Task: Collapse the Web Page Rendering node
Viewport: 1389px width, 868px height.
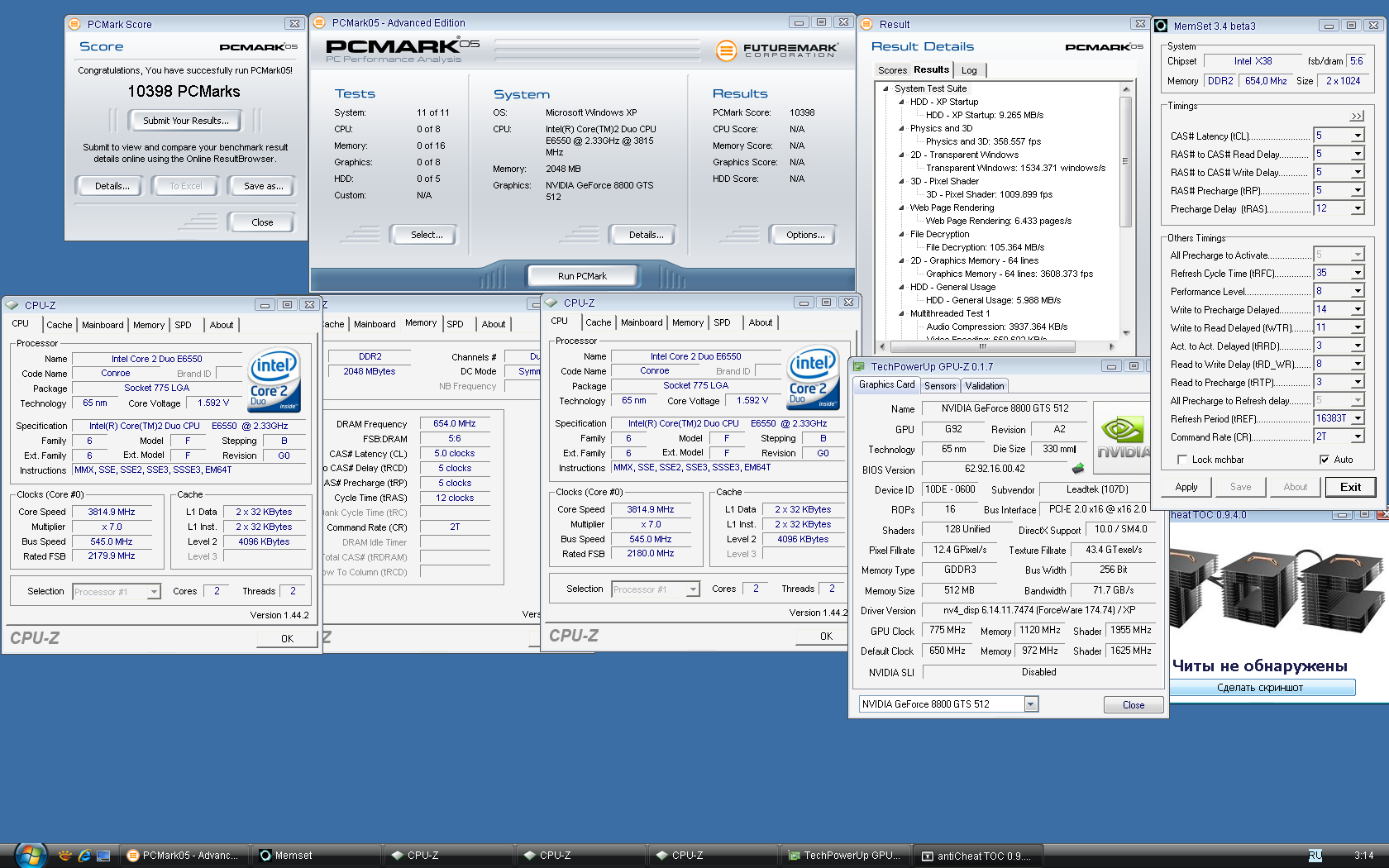Action: click(x=901, y=207)
